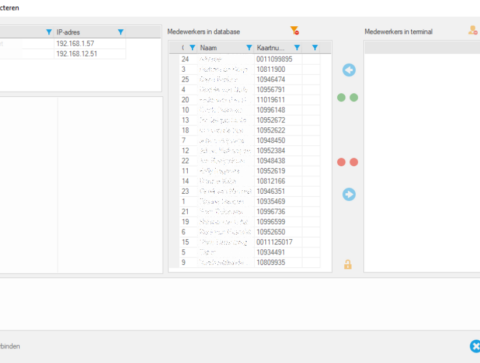This screenshot has height=363, width=480.
Task: Select employee row with card 0011099895
Action: tap(250, 59)
